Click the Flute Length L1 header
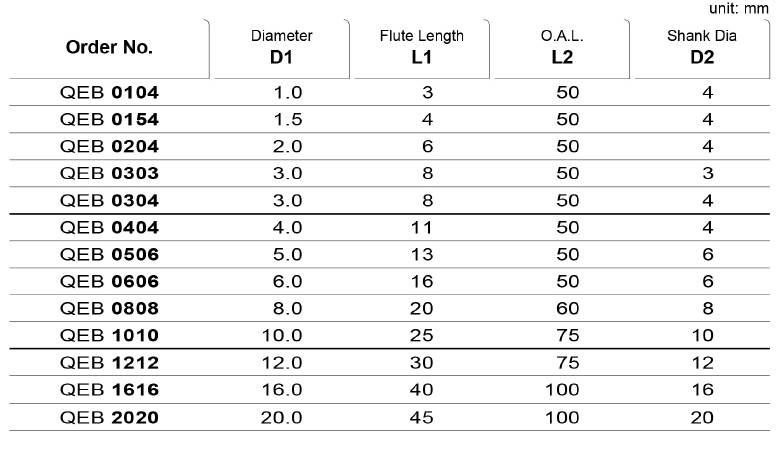Screen dimensions: 778x450 (422, 47)
